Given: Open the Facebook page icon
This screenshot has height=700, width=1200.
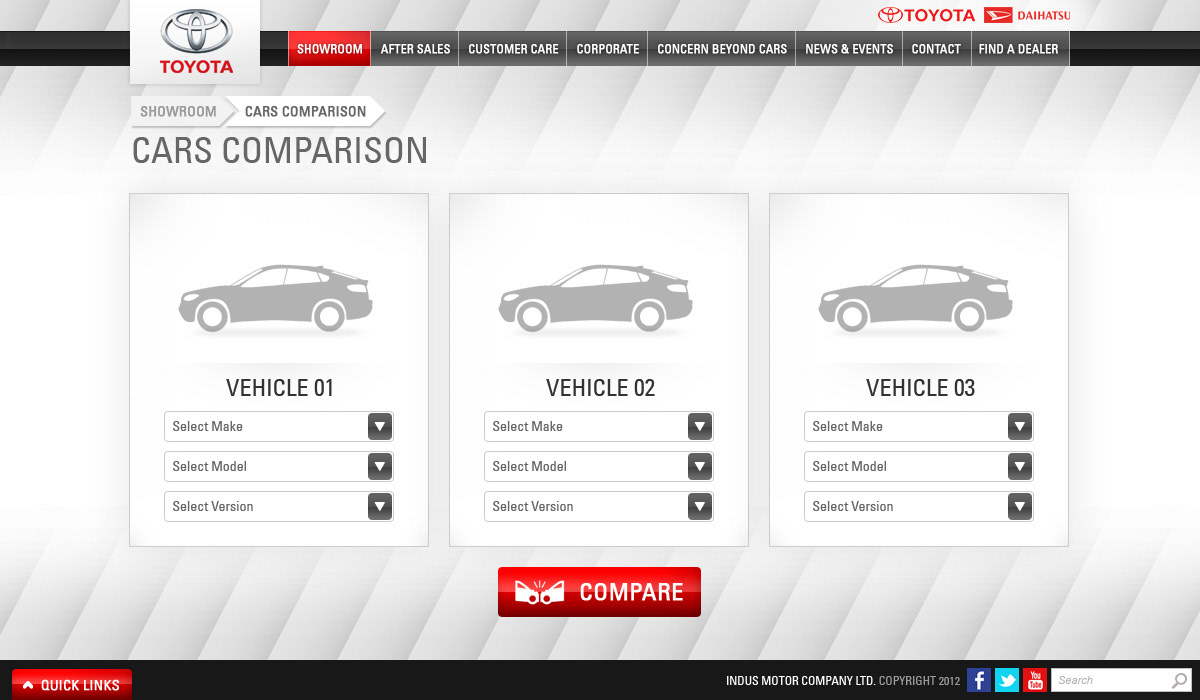Looking at the screenshot, I should click(979, 680).
